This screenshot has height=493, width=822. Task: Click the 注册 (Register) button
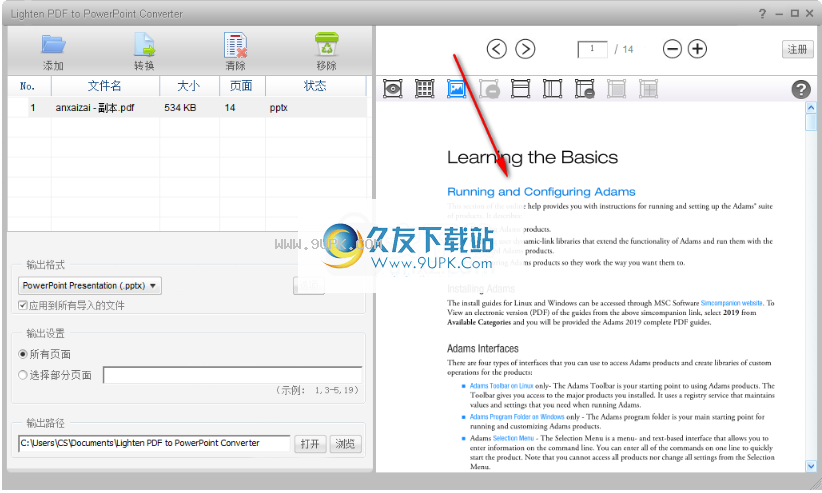(x=797, y=49)
